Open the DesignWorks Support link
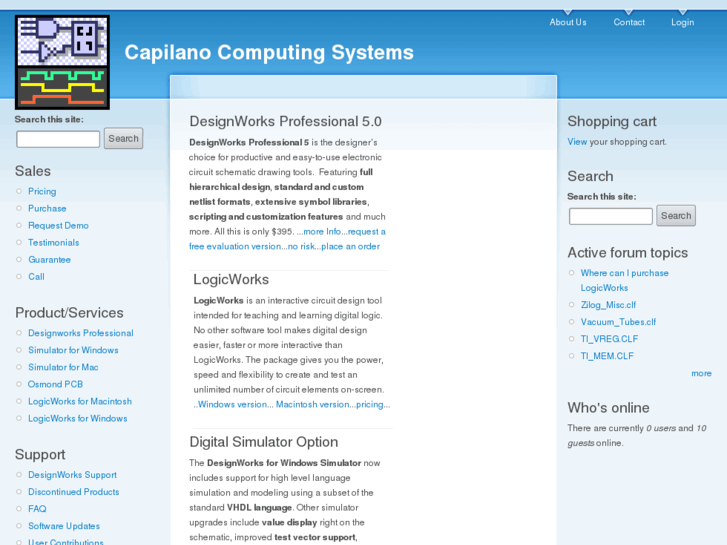 tap(72, 475)
